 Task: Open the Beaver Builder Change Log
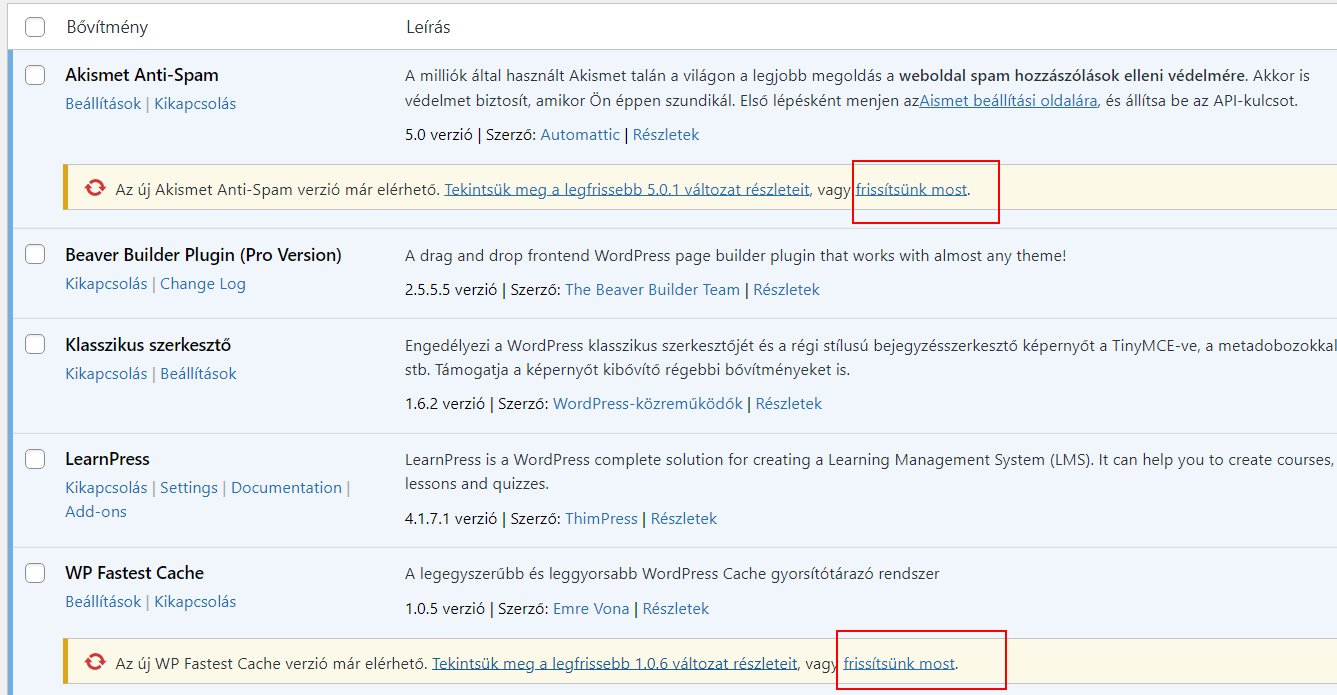click(x=203, y=283)
